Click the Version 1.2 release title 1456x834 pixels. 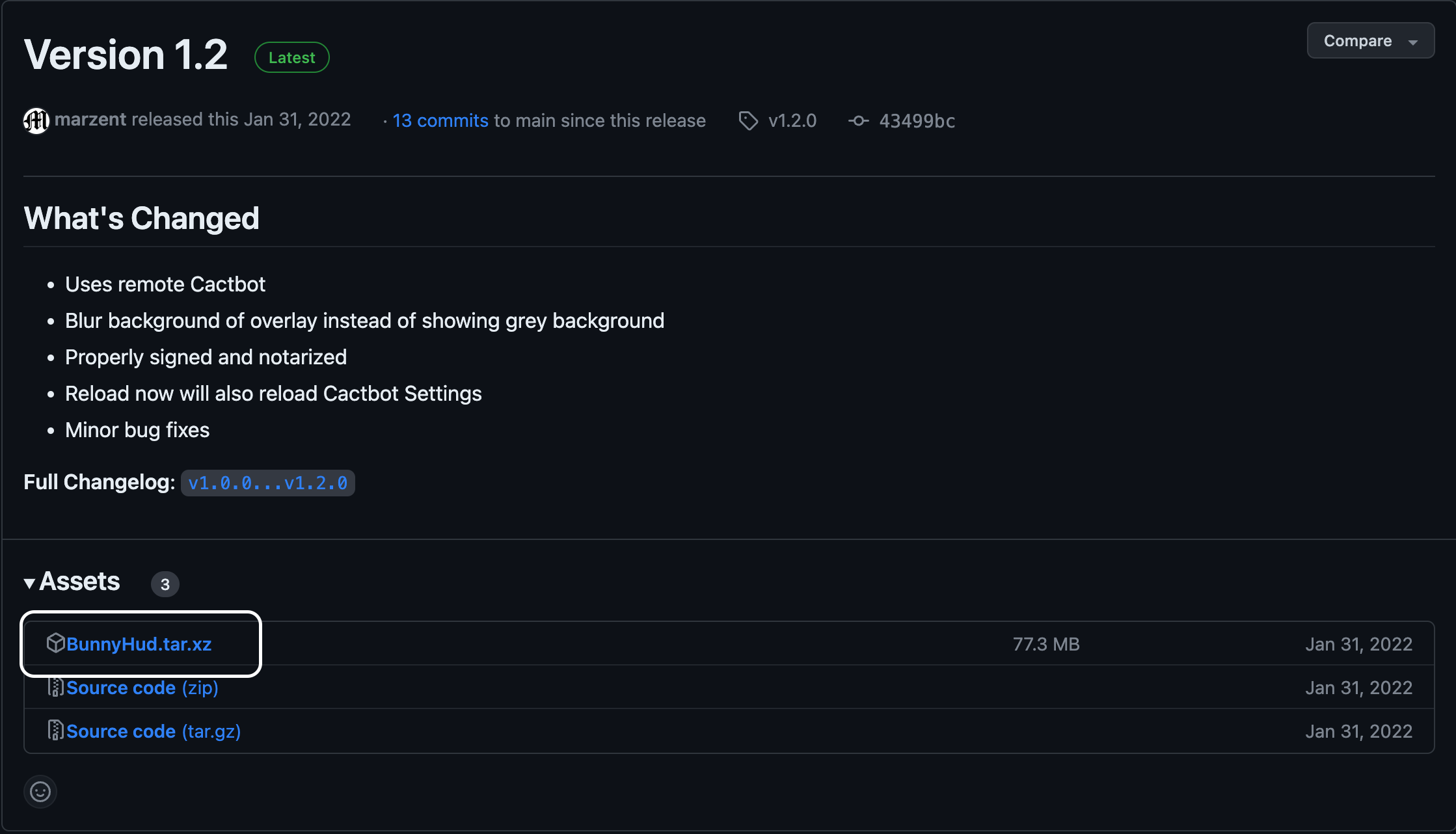126,55
